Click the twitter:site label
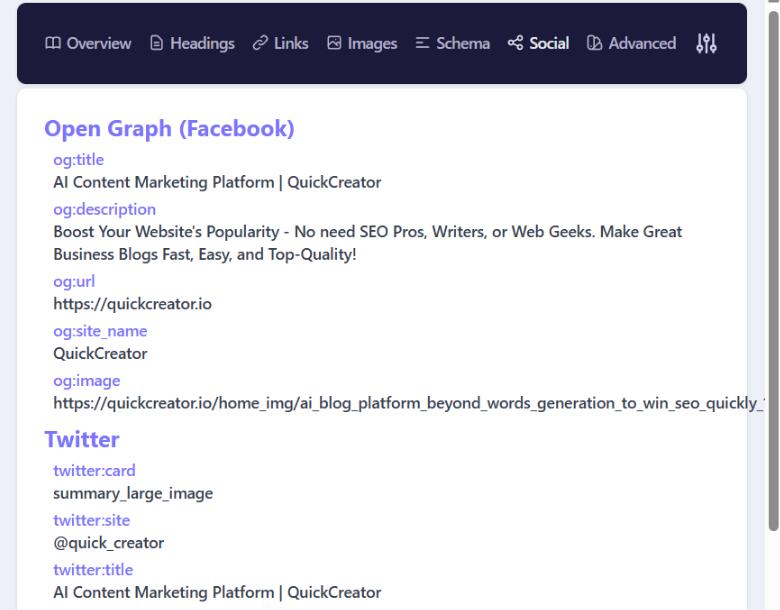 tap(92, 520)
